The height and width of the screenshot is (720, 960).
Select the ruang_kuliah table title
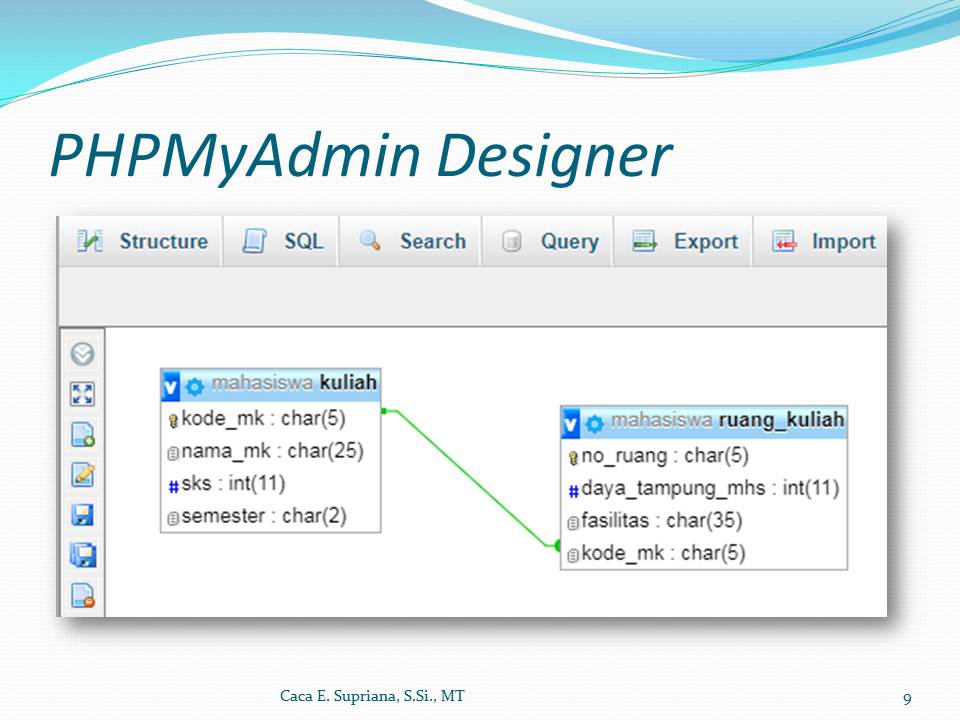781,420
